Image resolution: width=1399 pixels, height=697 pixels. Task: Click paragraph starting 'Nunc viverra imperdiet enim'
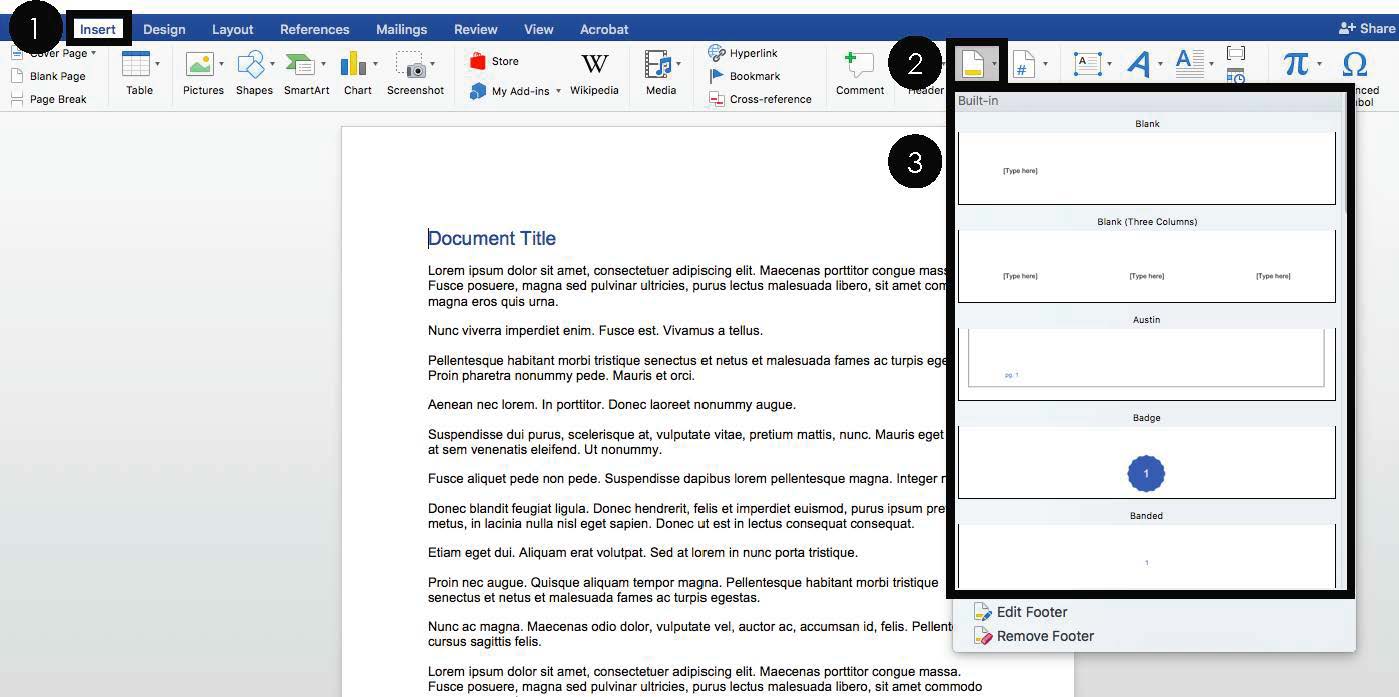pyautogui.click(x=595, y=330)
